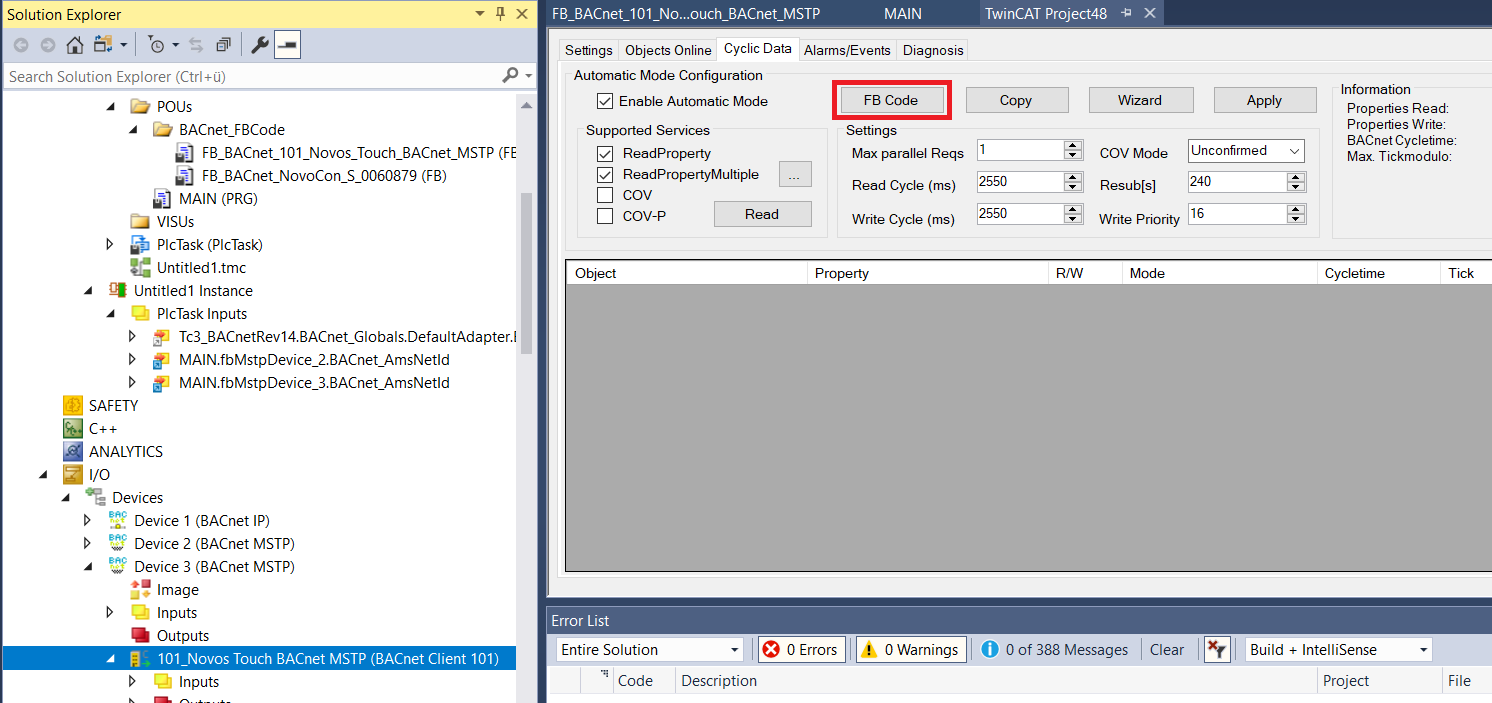Open the Diagnosis tab
The height and width of the screenshot is (703, 1492).
pyautogui.click(x=933, y=50)
